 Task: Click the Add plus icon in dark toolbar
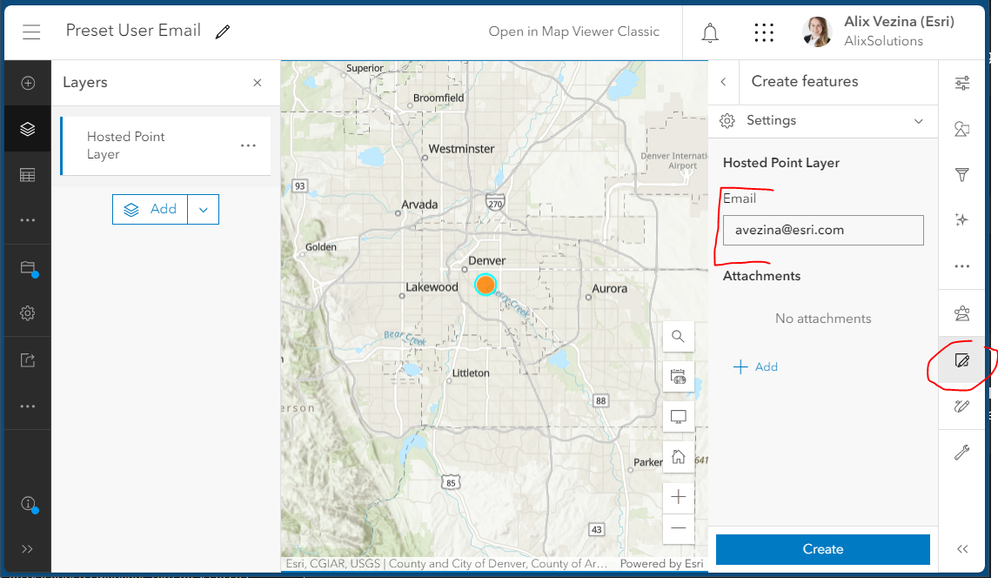(x=27, y=83)
